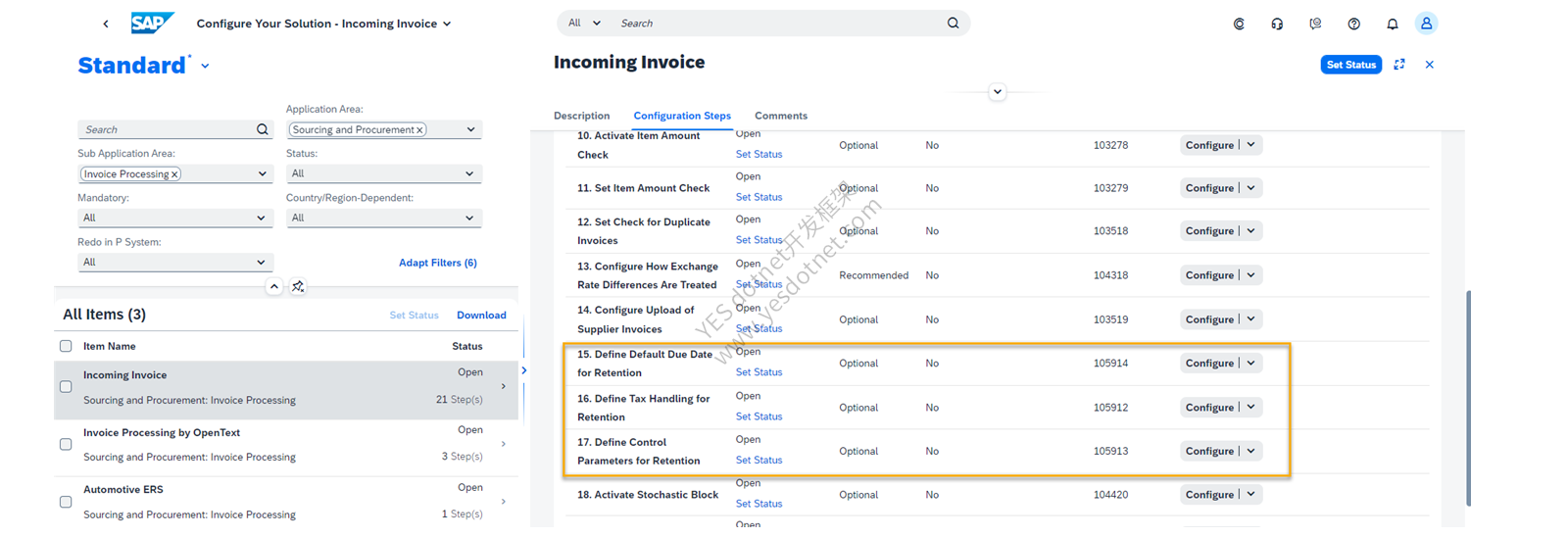The height and width of the screenshot is (537, 1568).
Task: Click the vertical scrollbar of configuration steps
Action: tap(1468, 398)
